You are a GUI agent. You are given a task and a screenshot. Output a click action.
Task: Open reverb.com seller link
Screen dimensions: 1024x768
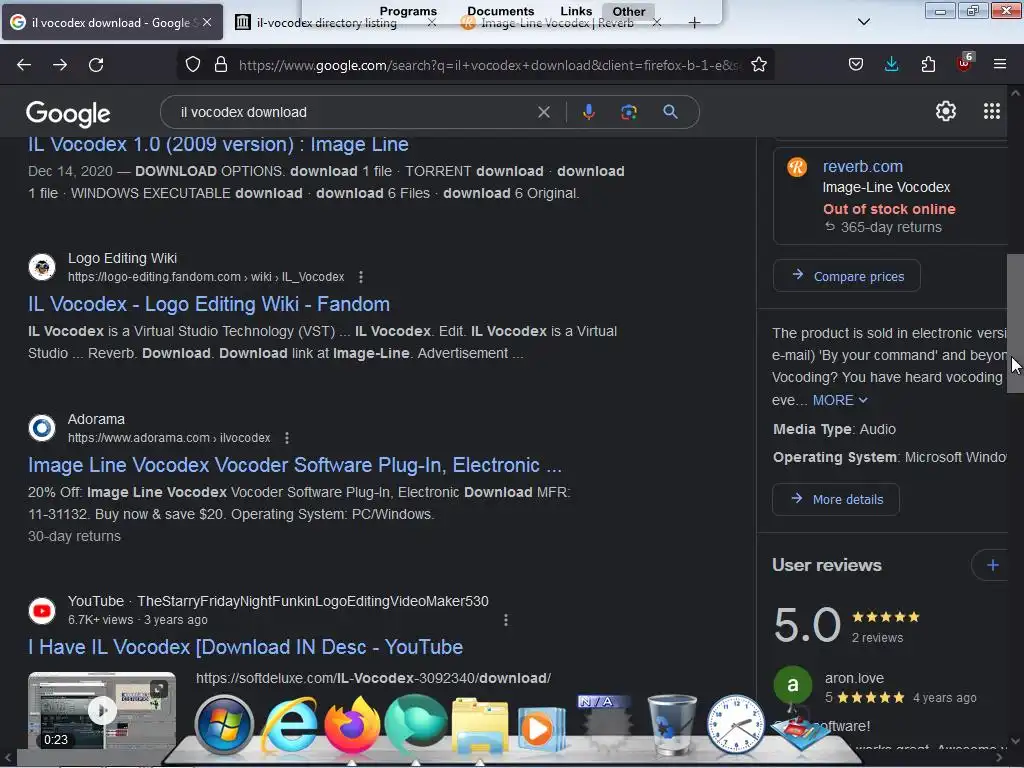coord(863,167)
